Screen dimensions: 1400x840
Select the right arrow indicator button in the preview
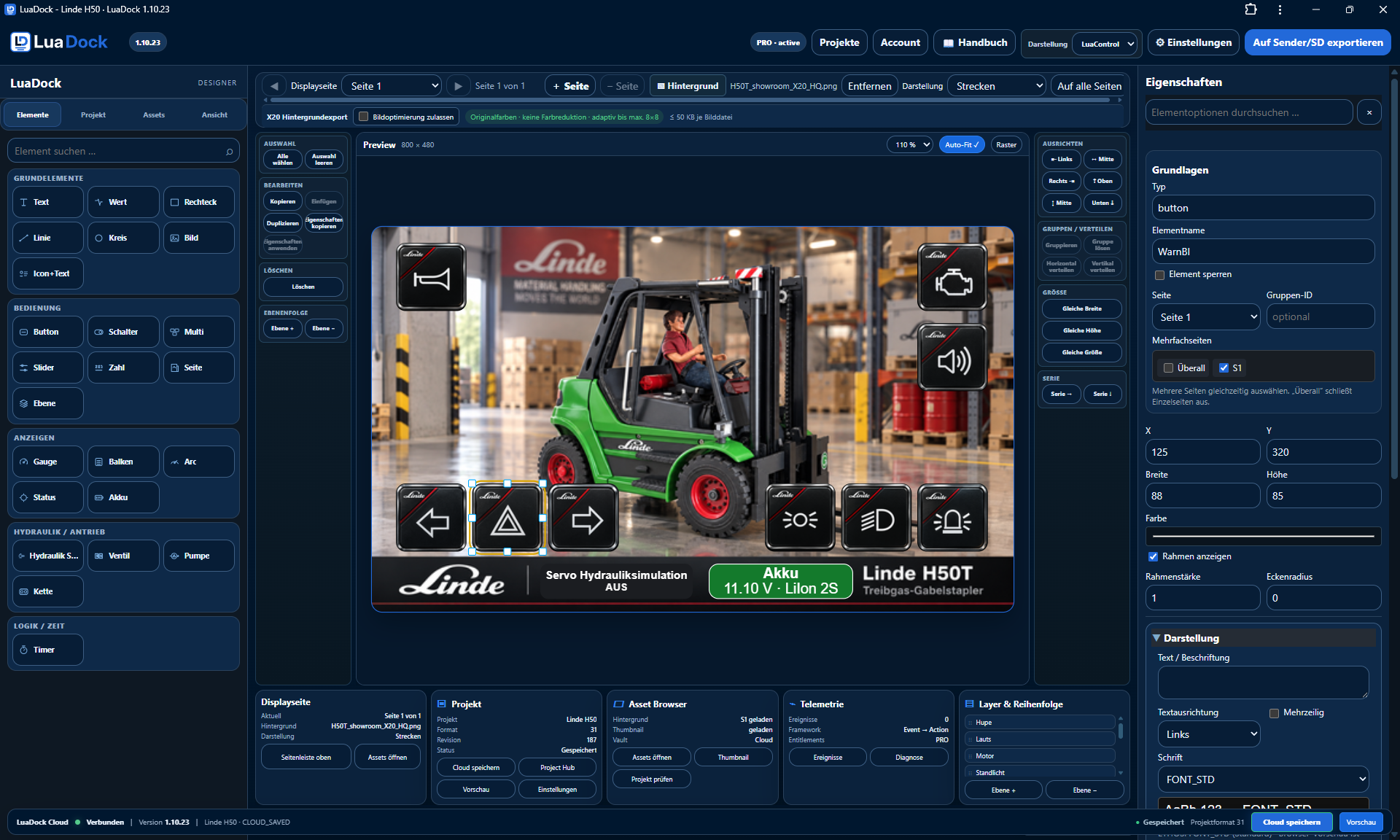[x=584, y=518]
